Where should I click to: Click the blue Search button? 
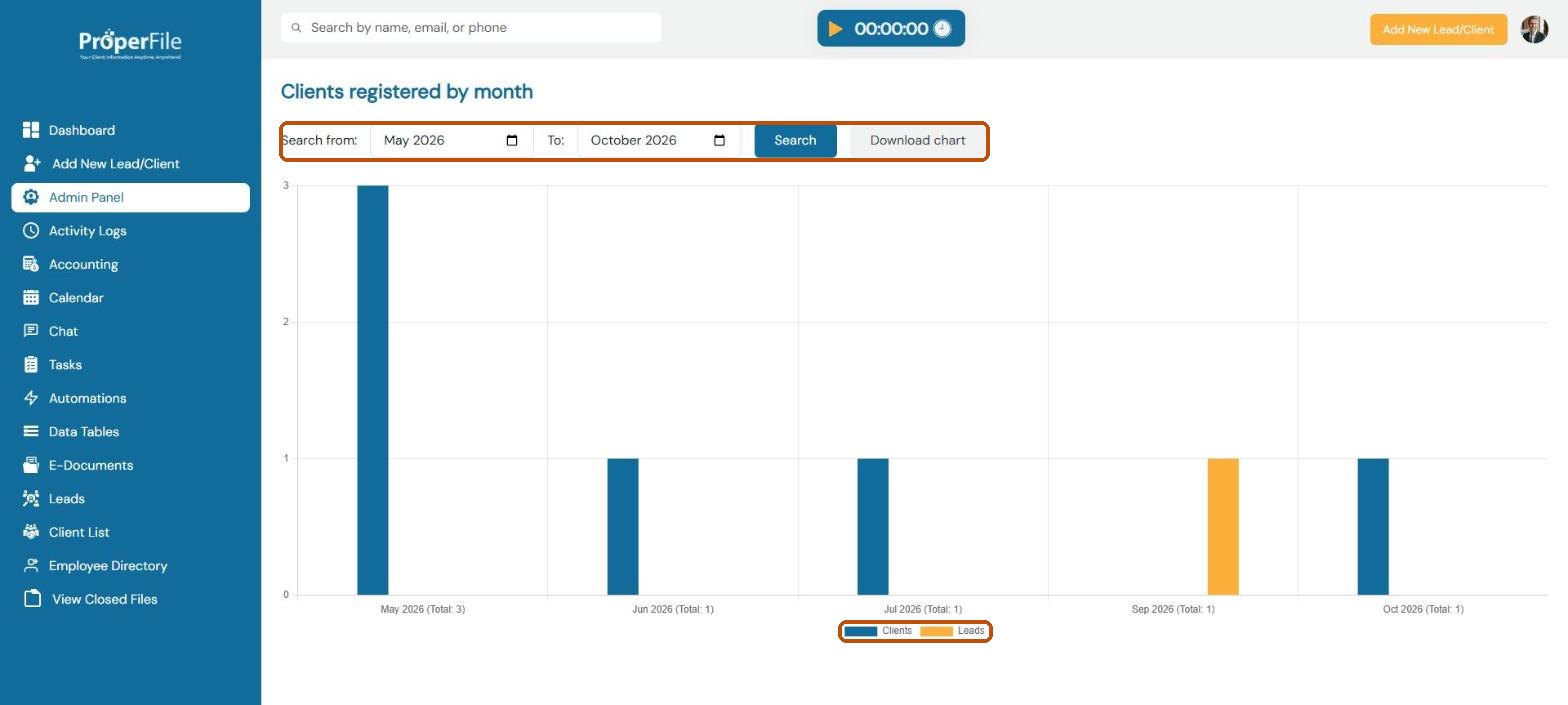click(x=795, y=140)
